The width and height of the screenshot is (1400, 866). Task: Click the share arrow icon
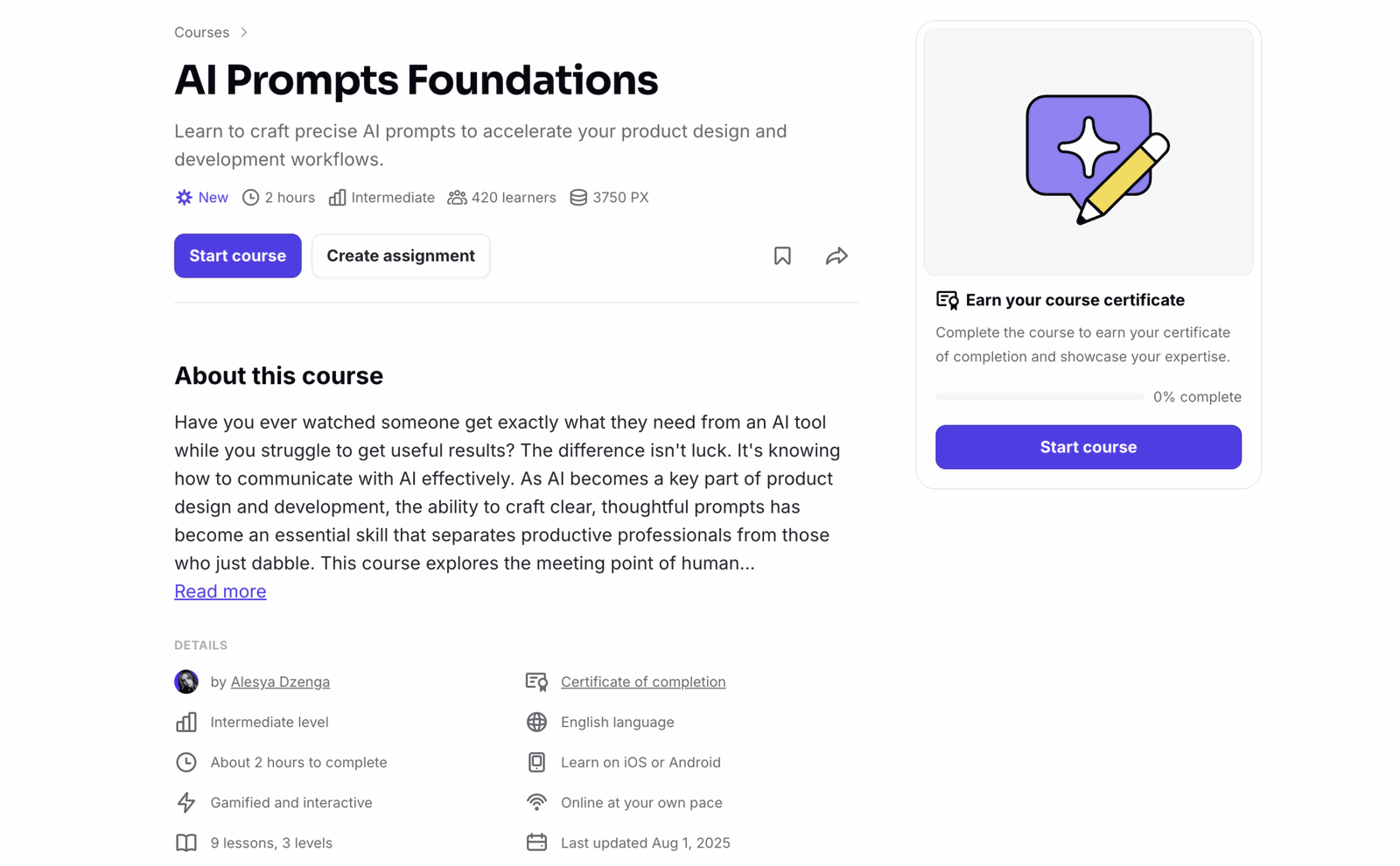tap(836, 255)
